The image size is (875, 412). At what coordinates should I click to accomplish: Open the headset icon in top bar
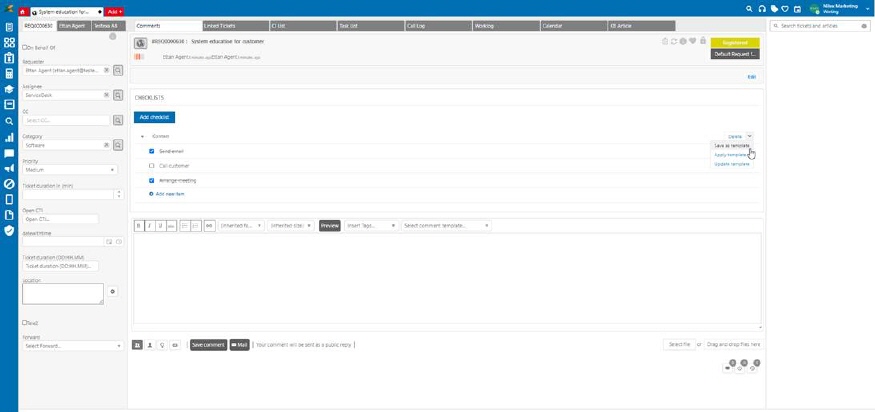click(x=761, y=9)
